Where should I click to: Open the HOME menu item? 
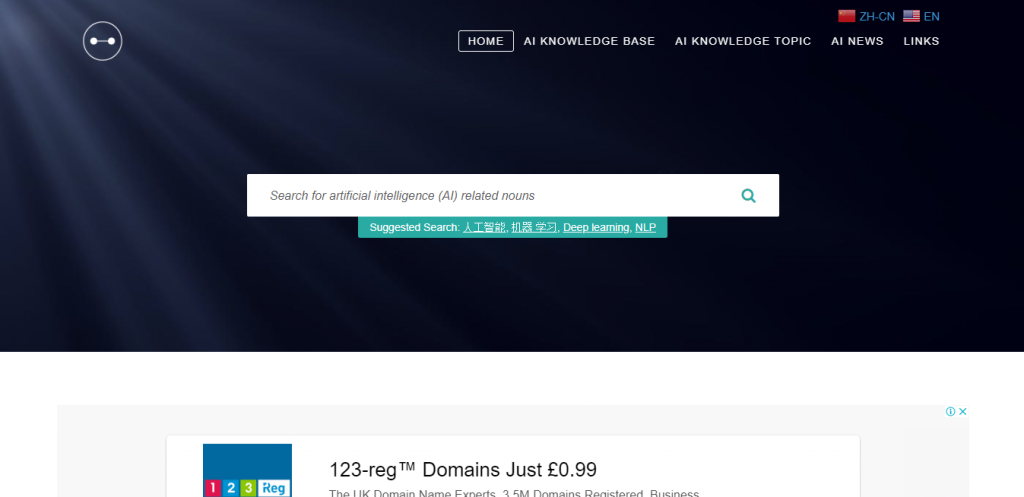pyautogui.click(x=486, y=41)
